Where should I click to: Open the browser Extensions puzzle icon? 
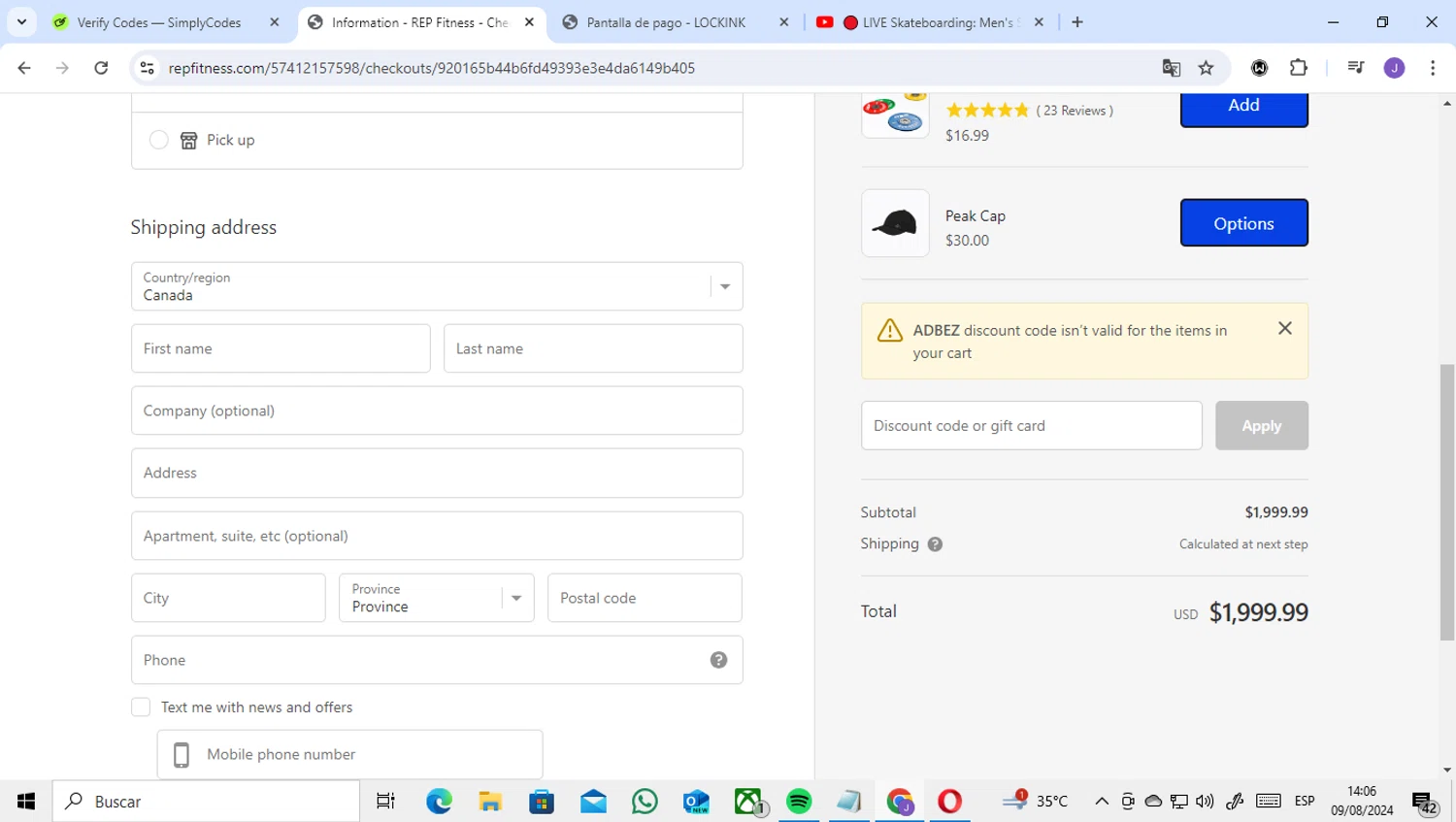point(1298,68)
